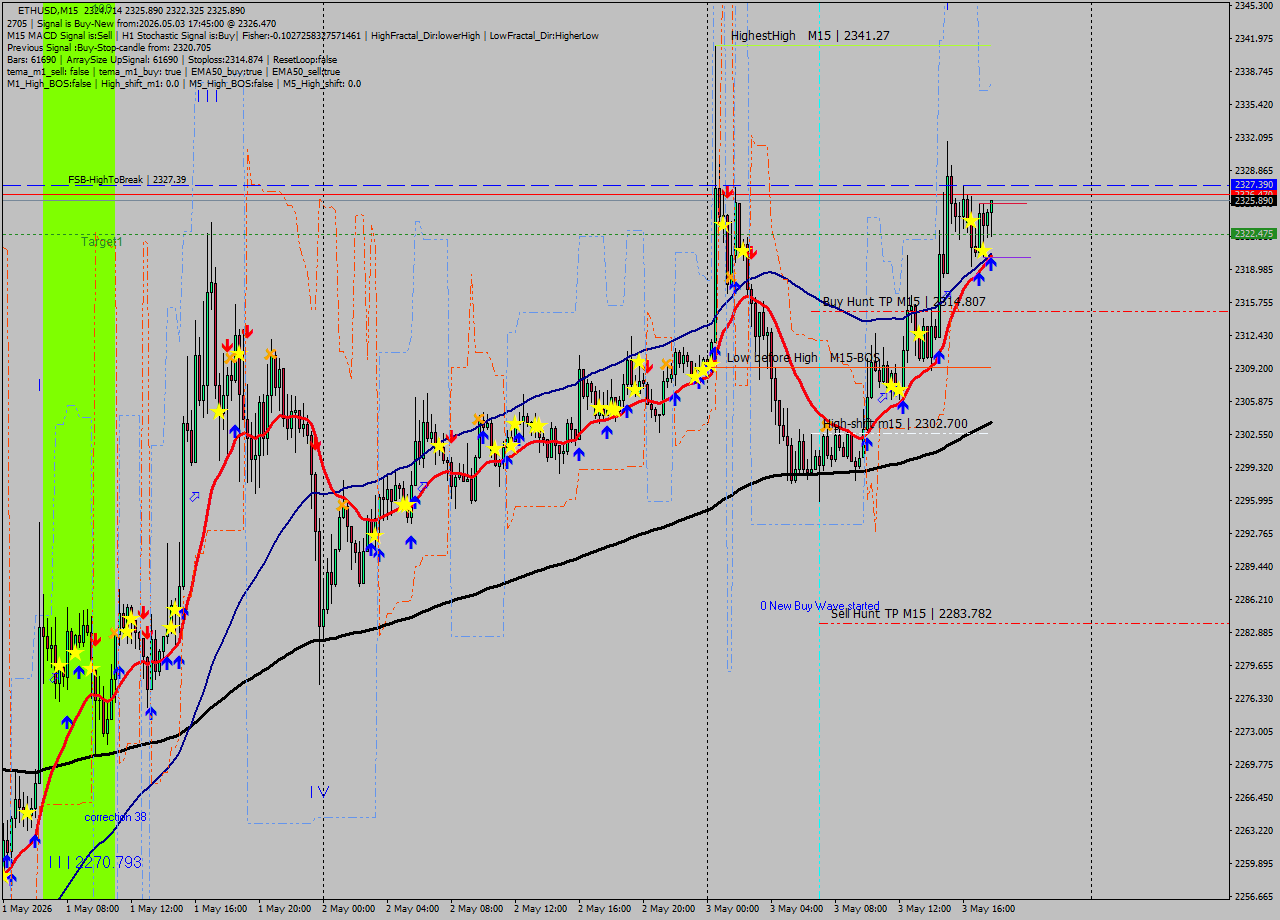Click the 2341.975 price scale value

point(1254,39)
